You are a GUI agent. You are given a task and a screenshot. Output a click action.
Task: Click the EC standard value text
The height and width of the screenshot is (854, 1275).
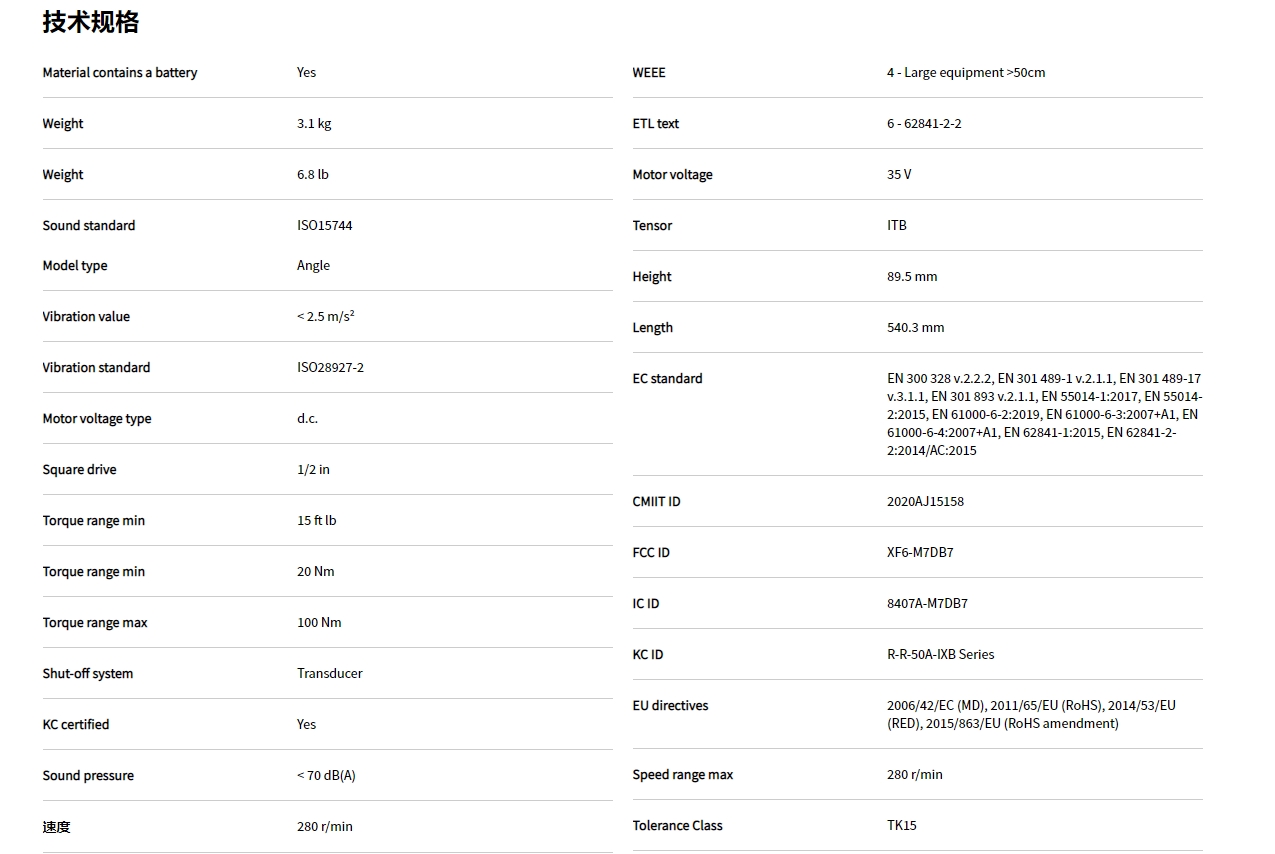pos(1044,415)
